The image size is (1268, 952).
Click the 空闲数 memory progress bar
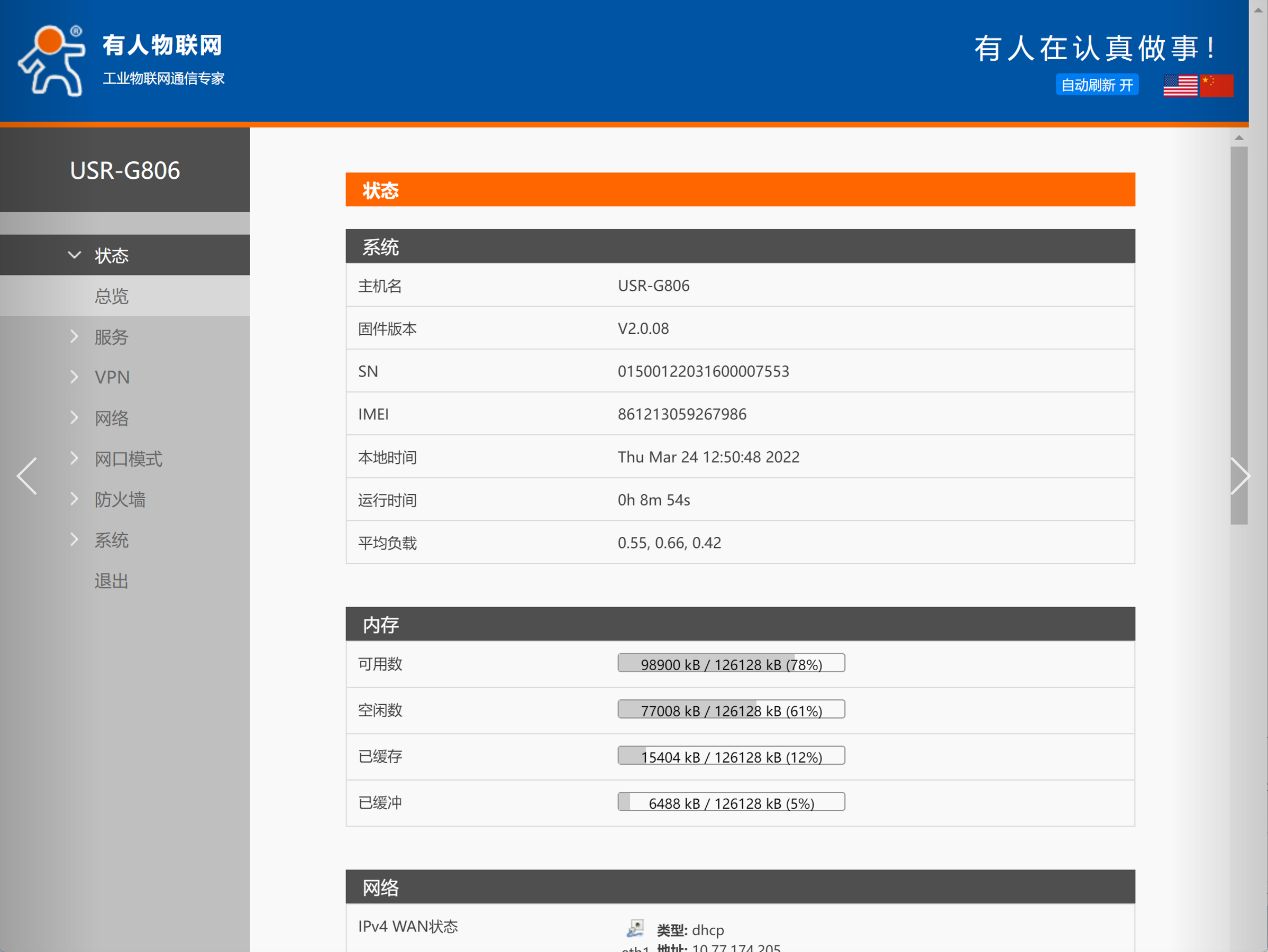[731, 710]
